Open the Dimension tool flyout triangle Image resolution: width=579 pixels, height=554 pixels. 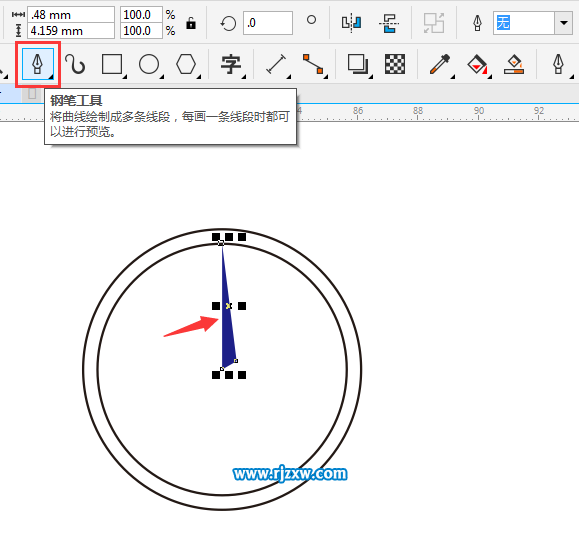click(x=289, y=76)
